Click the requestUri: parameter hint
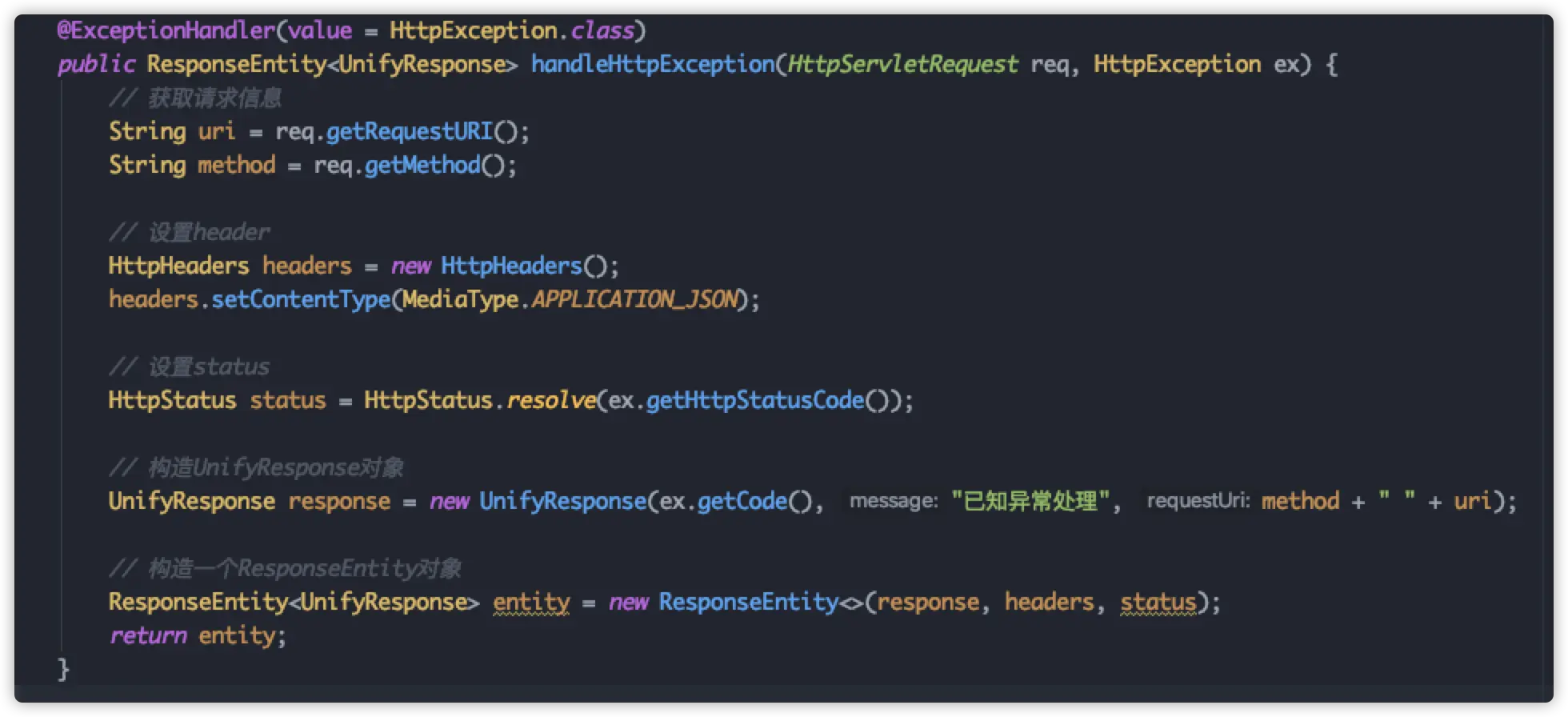The height and width of the screenshot is (717, 1568). 1198,501
